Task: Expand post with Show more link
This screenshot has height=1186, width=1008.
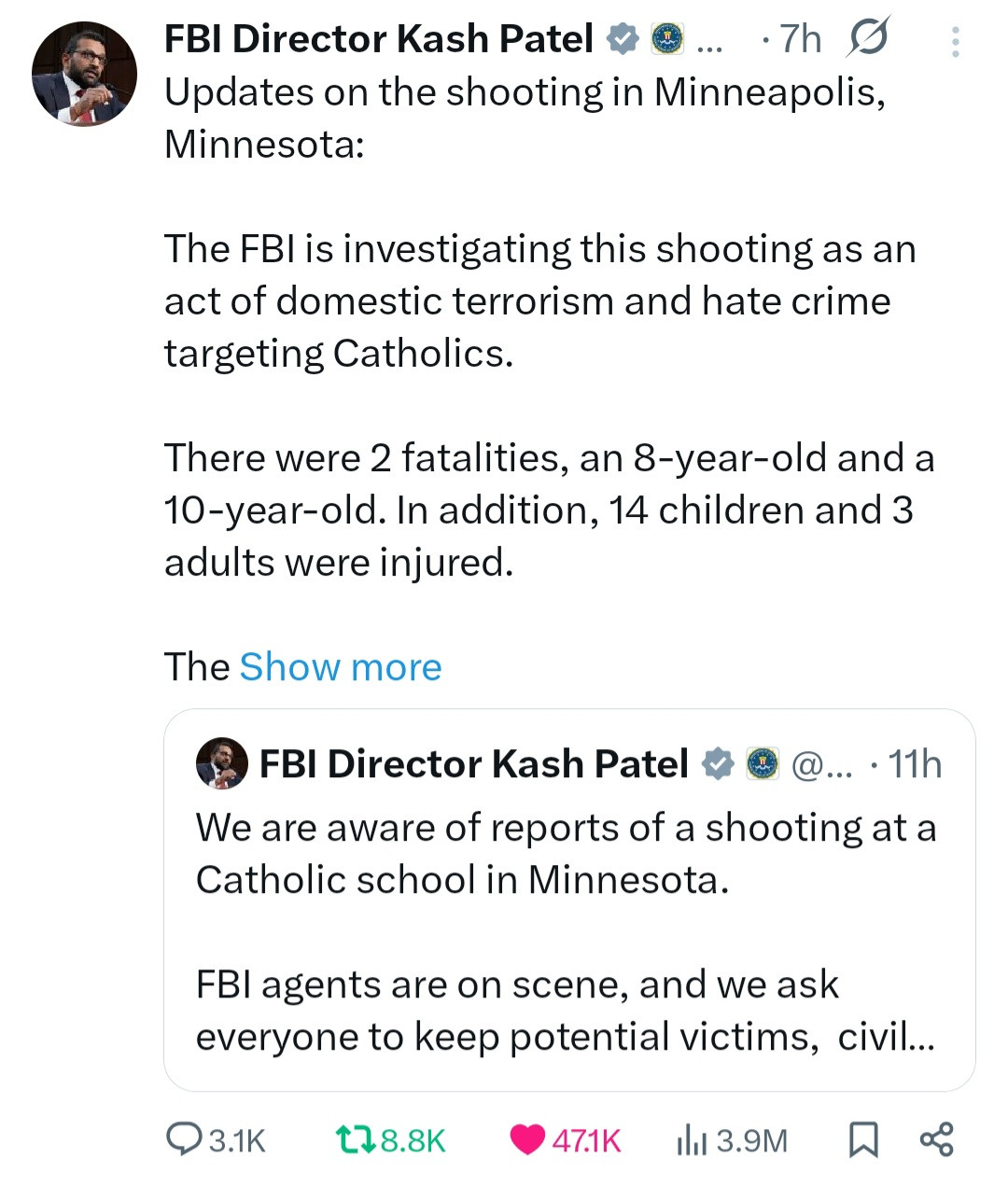Action: coord(340,667)
